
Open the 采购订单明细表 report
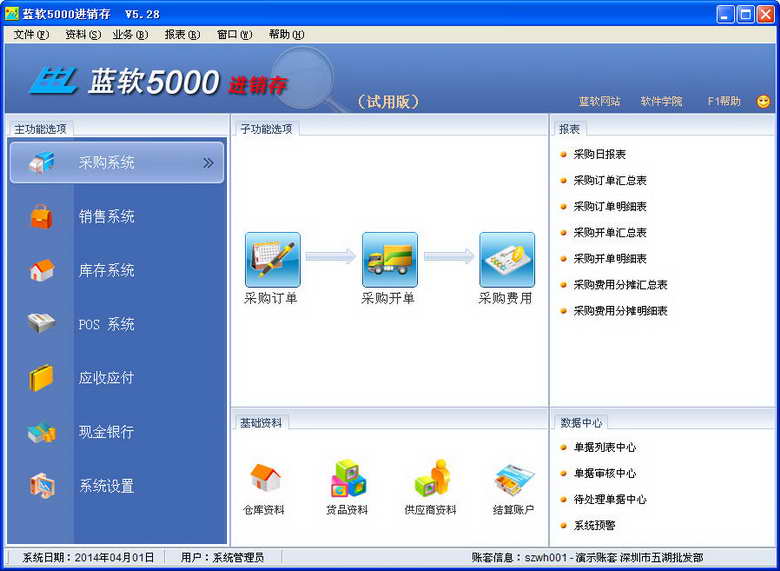pyautogui.click(x=610, y=206)
